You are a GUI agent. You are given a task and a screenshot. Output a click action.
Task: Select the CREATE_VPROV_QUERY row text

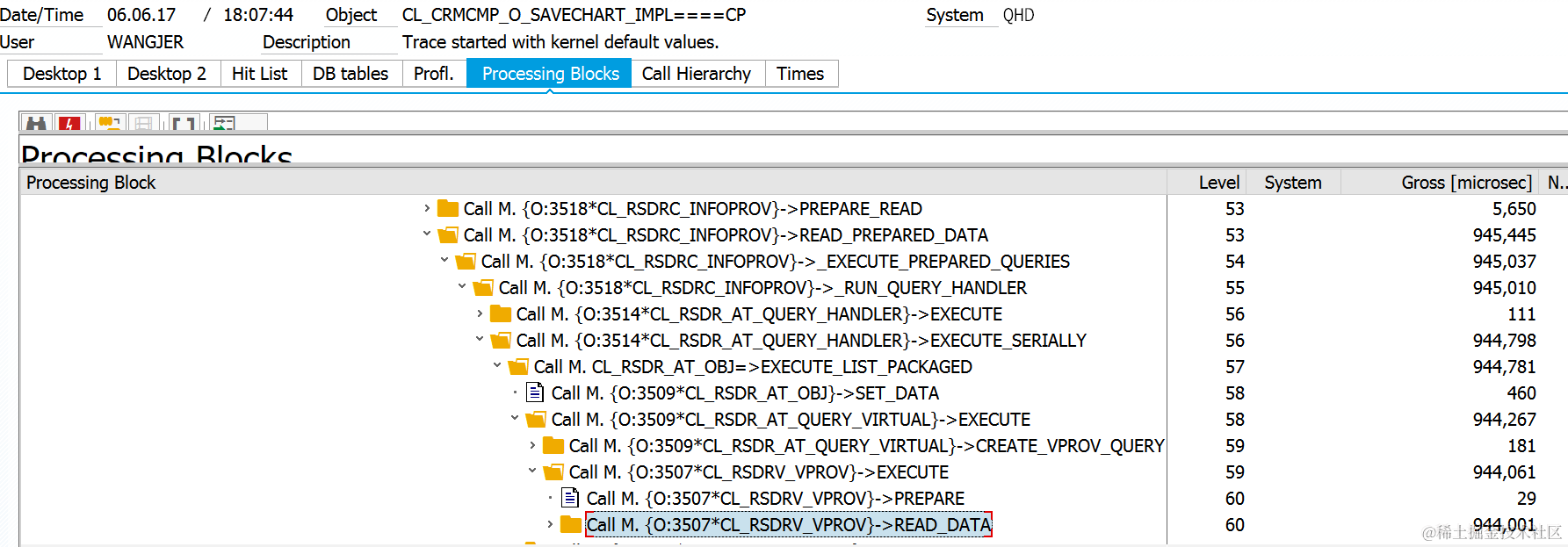tap(866, 445)
